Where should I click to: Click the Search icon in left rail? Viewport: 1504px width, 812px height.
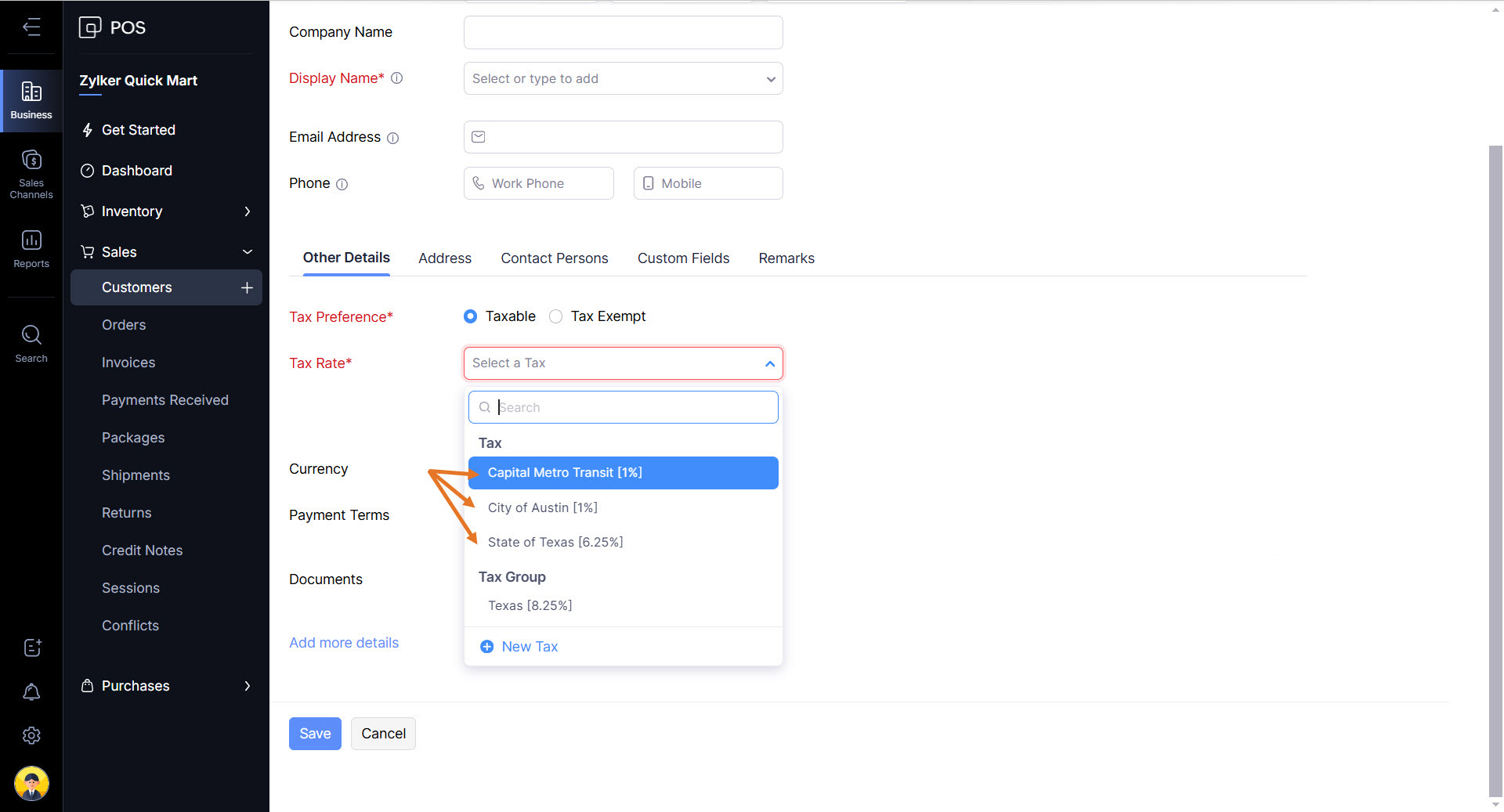tap(31, 343)
